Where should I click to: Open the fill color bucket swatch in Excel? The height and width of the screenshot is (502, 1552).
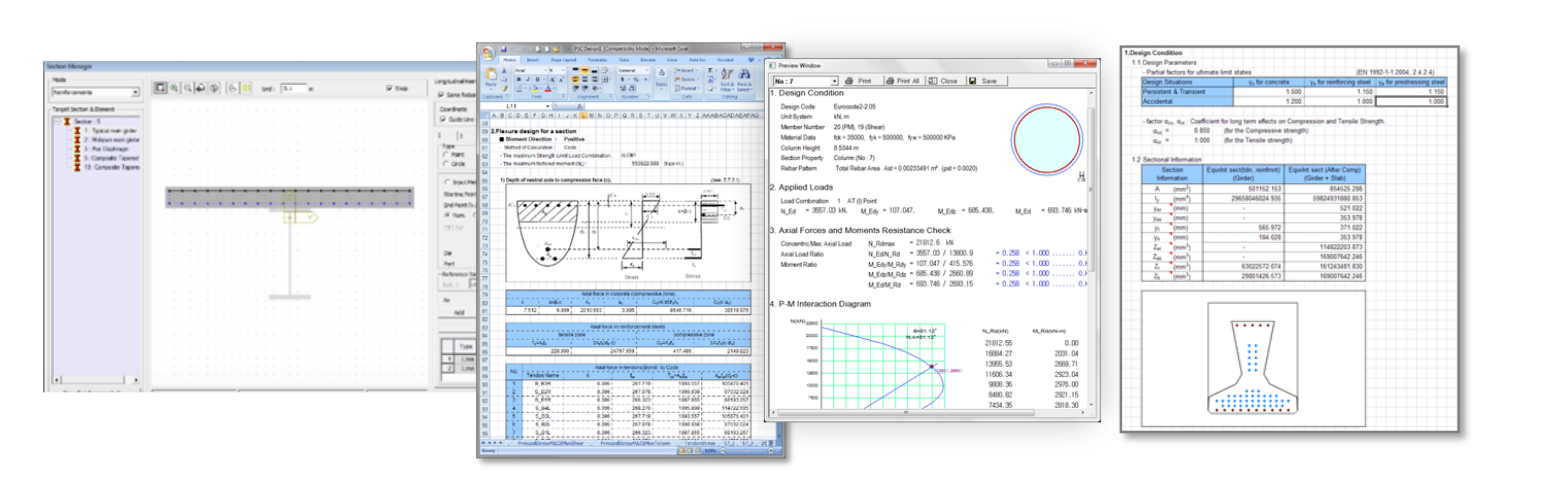[x=534, y=88]
